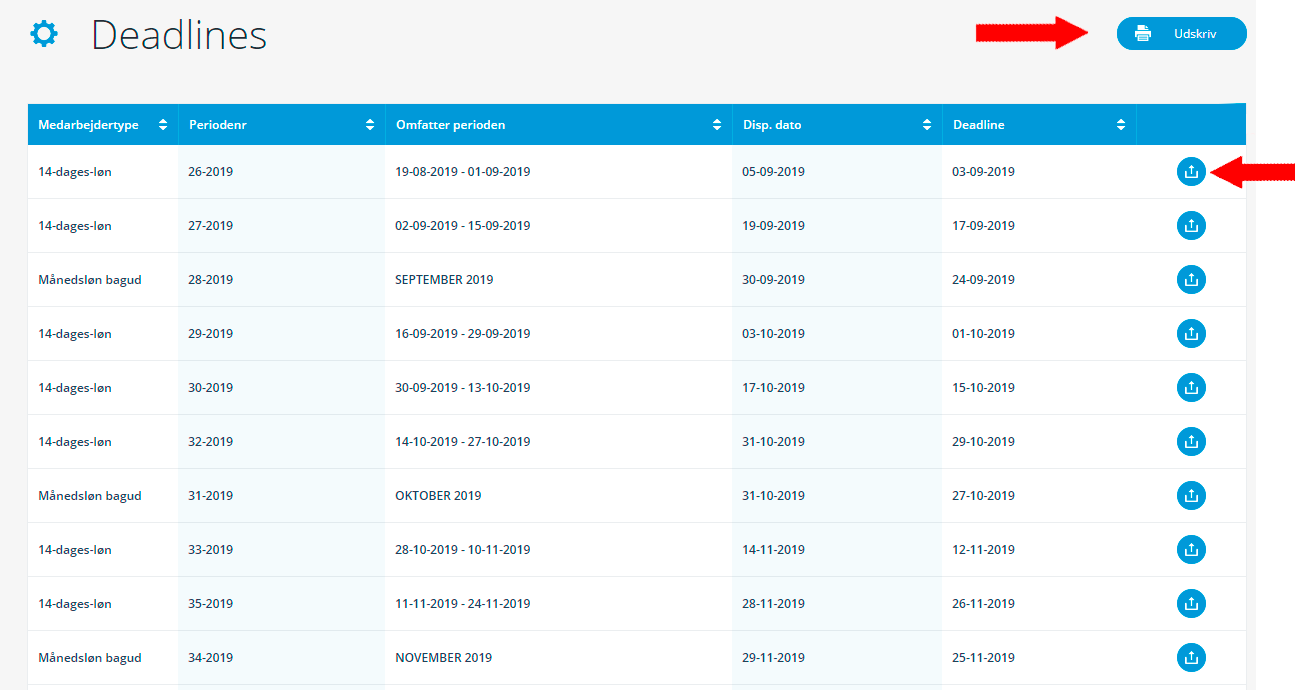Sort the Deadline column
Viewport: 1300px width, 690px height.
[x=1120, y=125]
